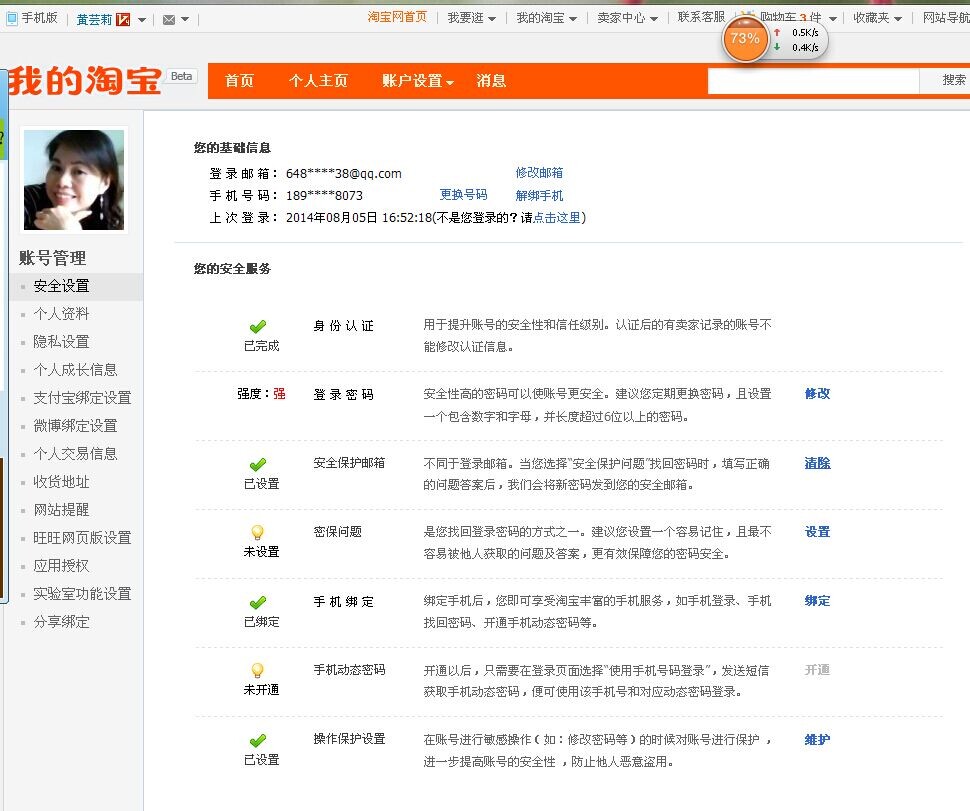
Task: Click 修改 for login password
Action: [x=817, y=393]
